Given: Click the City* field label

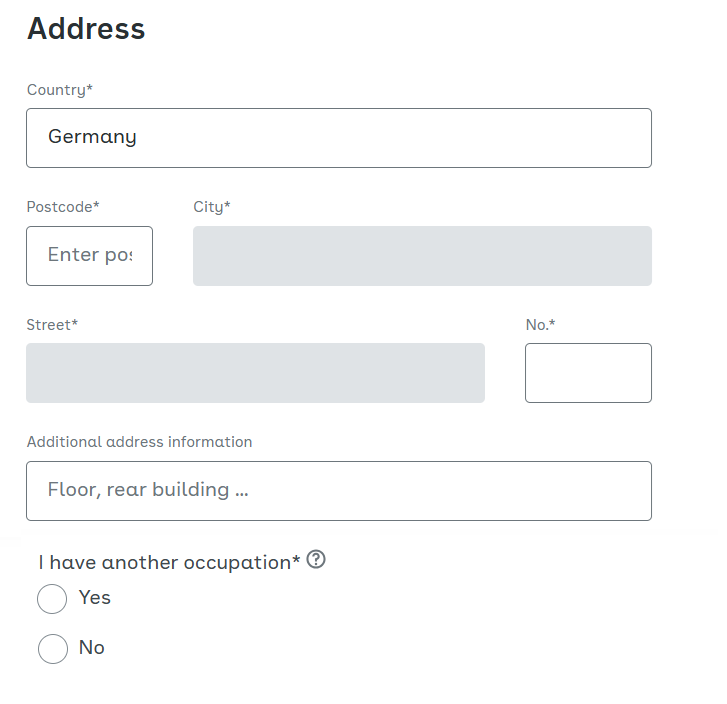Looking at the screenshot, I should click(212, 207).
